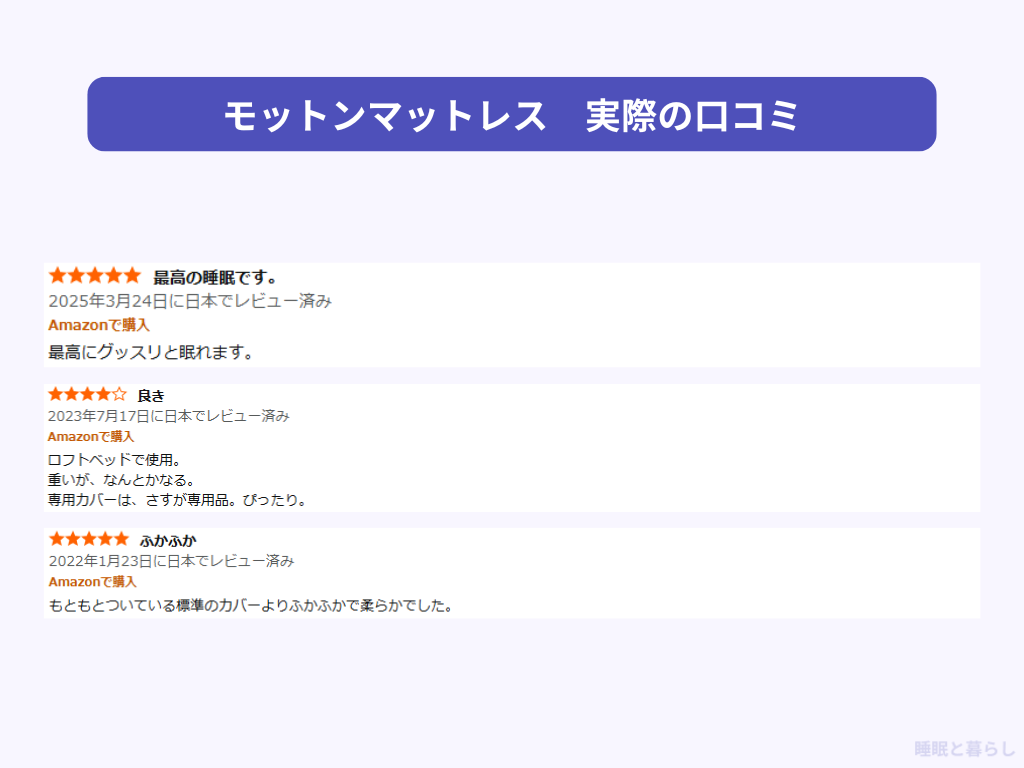Click the Amazonで購入 label under 2025 review
The height and width of the screenshot is (768, 1024).
tap(99, 325)
